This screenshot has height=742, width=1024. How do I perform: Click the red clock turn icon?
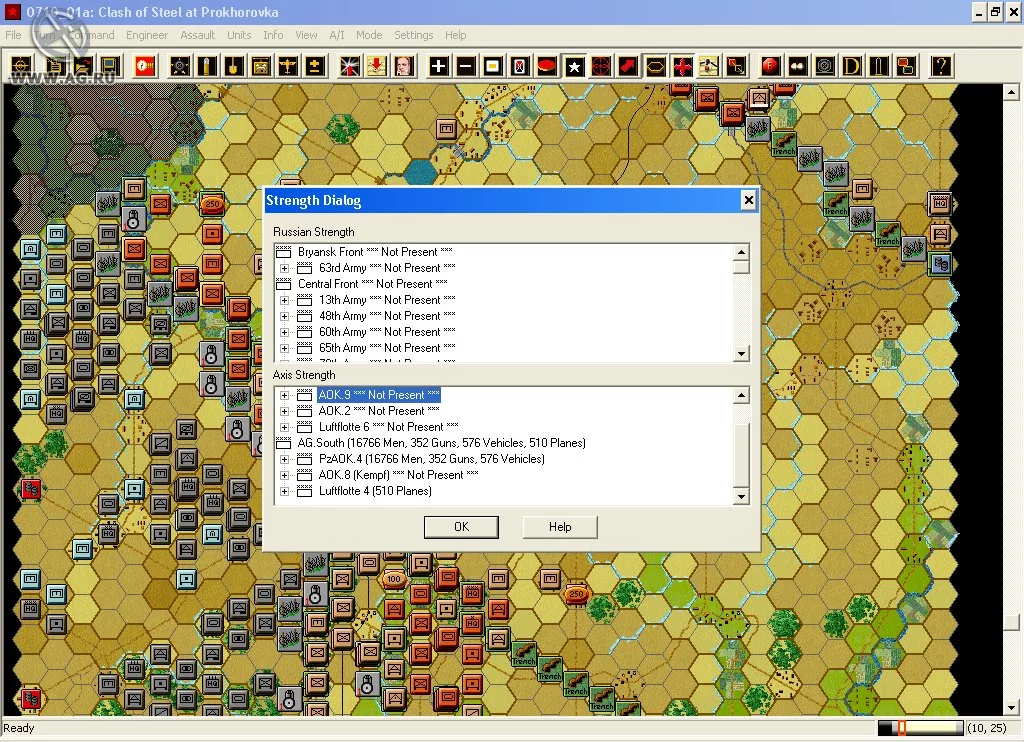(145, 66)
